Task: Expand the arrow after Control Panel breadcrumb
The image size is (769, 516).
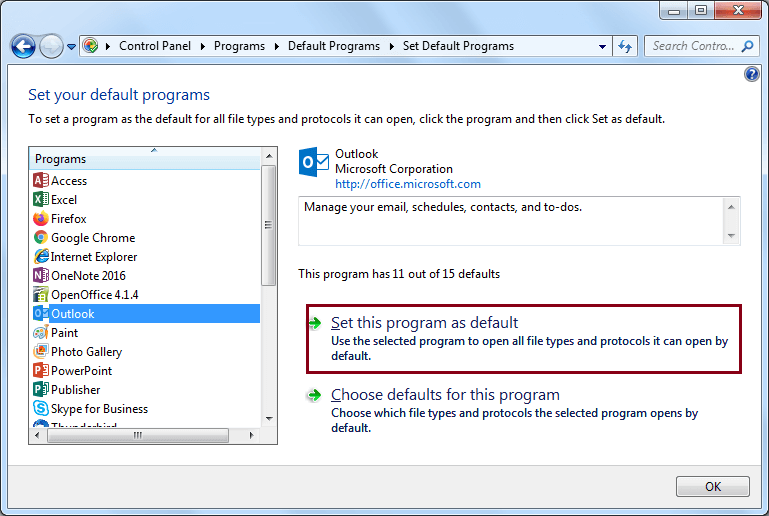Action: [203, 46]
